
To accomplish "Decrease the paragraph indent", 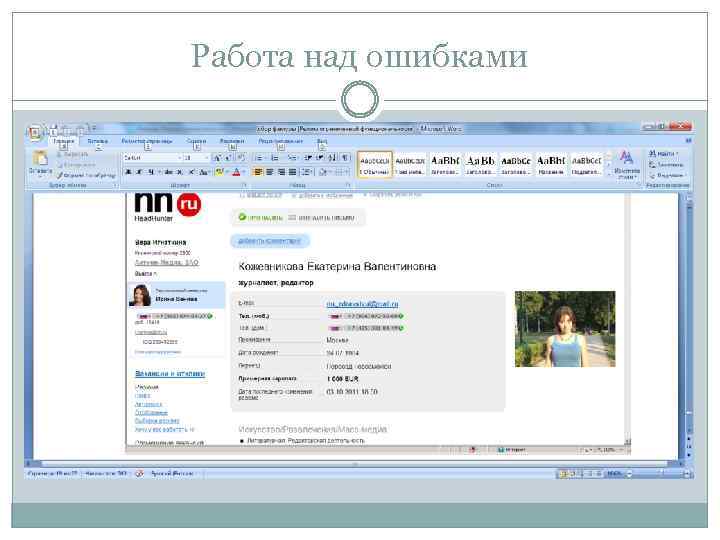I will pos(308,158).
